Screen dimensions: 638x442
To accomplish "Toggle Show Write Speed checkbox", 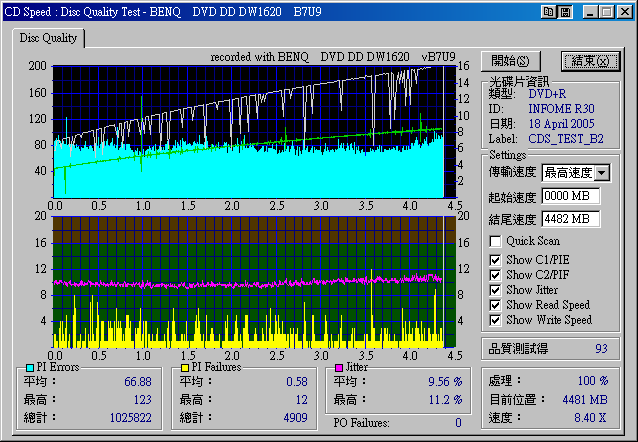I will [x=496, y=320].
